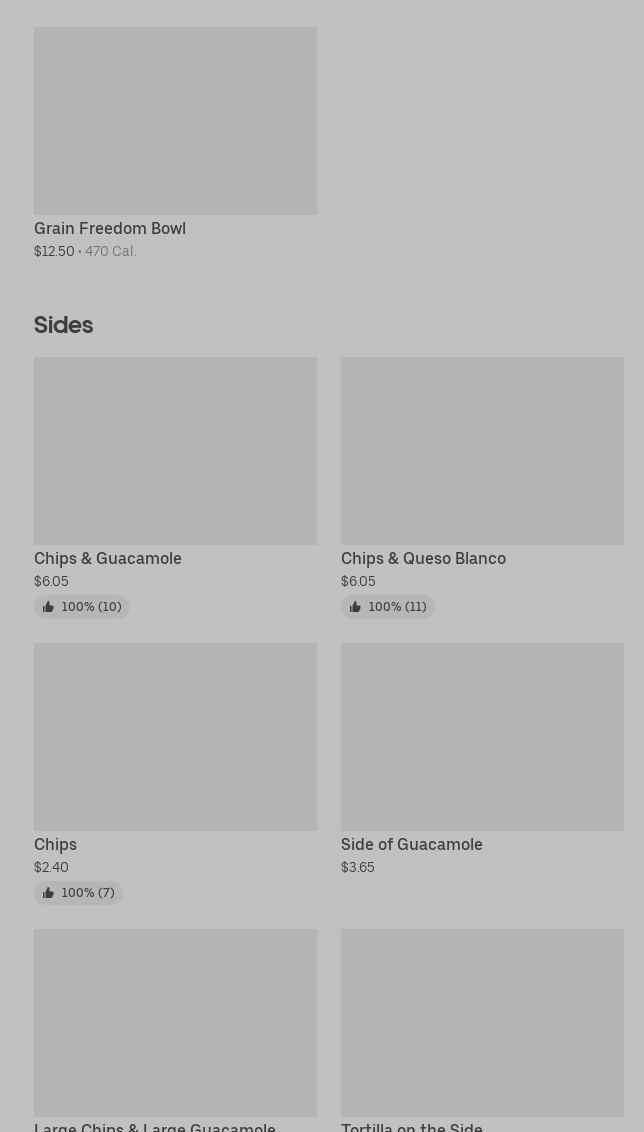Select Side of Guacamole item name
The height and width of the screenshot is (1132, 644).
pos(412,844)
